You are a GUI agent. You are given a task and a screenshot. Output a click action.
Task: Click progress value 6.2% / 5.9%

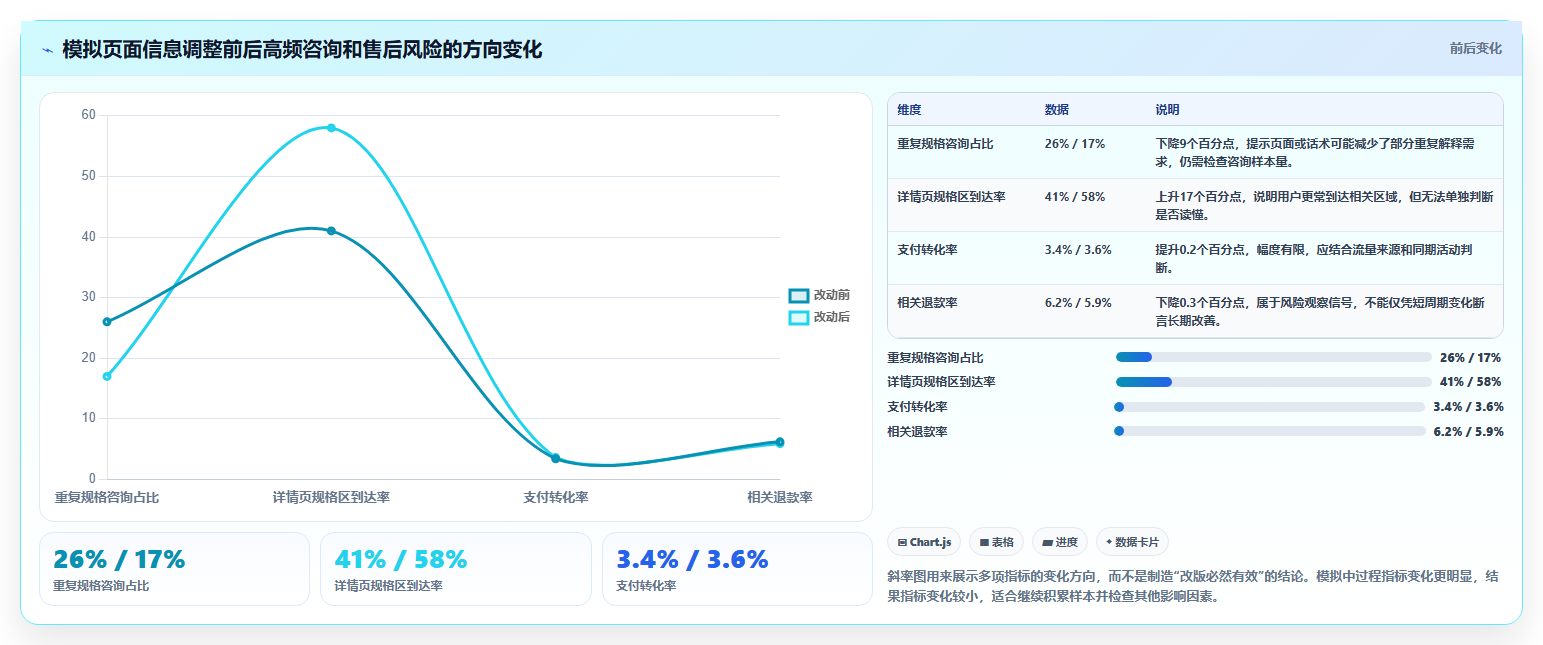click(1469, 432)
